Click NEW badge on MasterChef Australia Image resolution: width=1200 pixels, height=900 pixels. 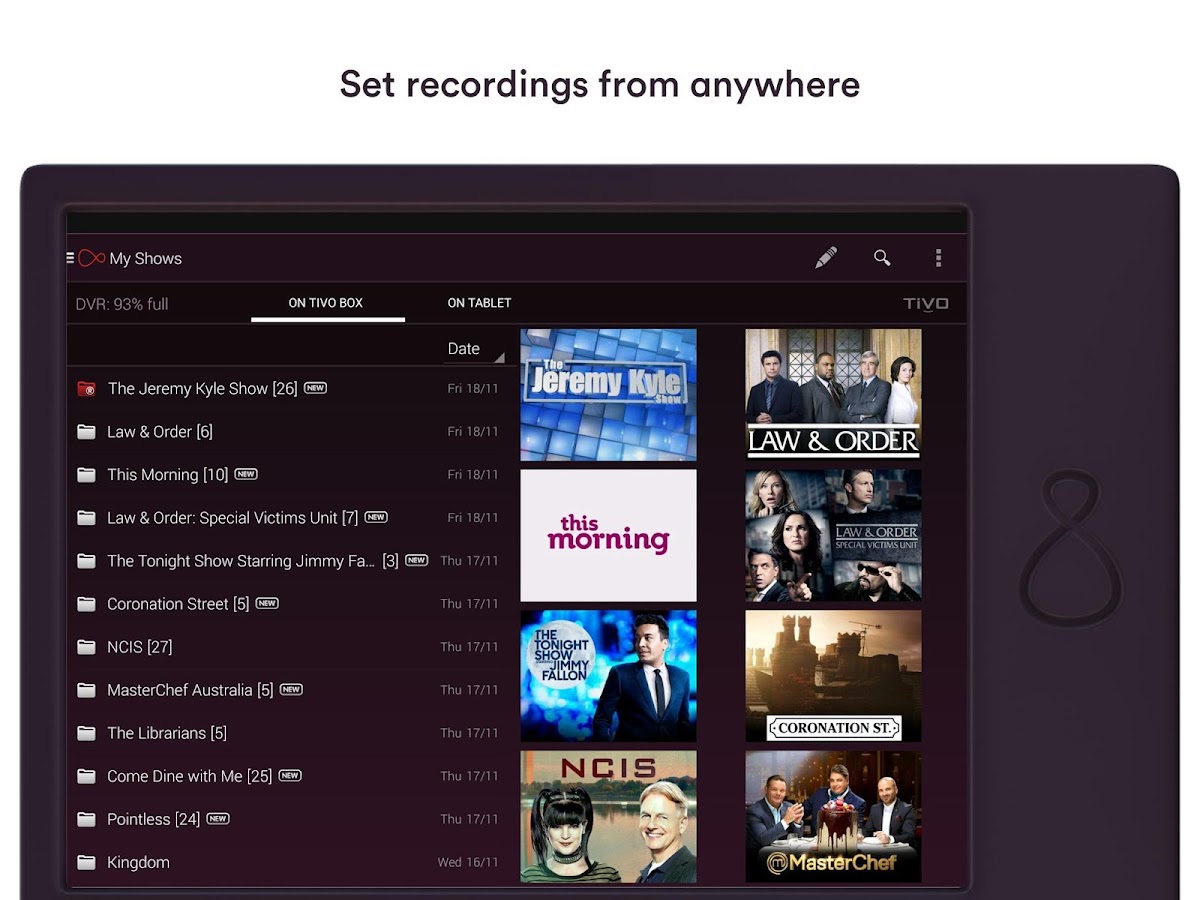coord(291,689)
